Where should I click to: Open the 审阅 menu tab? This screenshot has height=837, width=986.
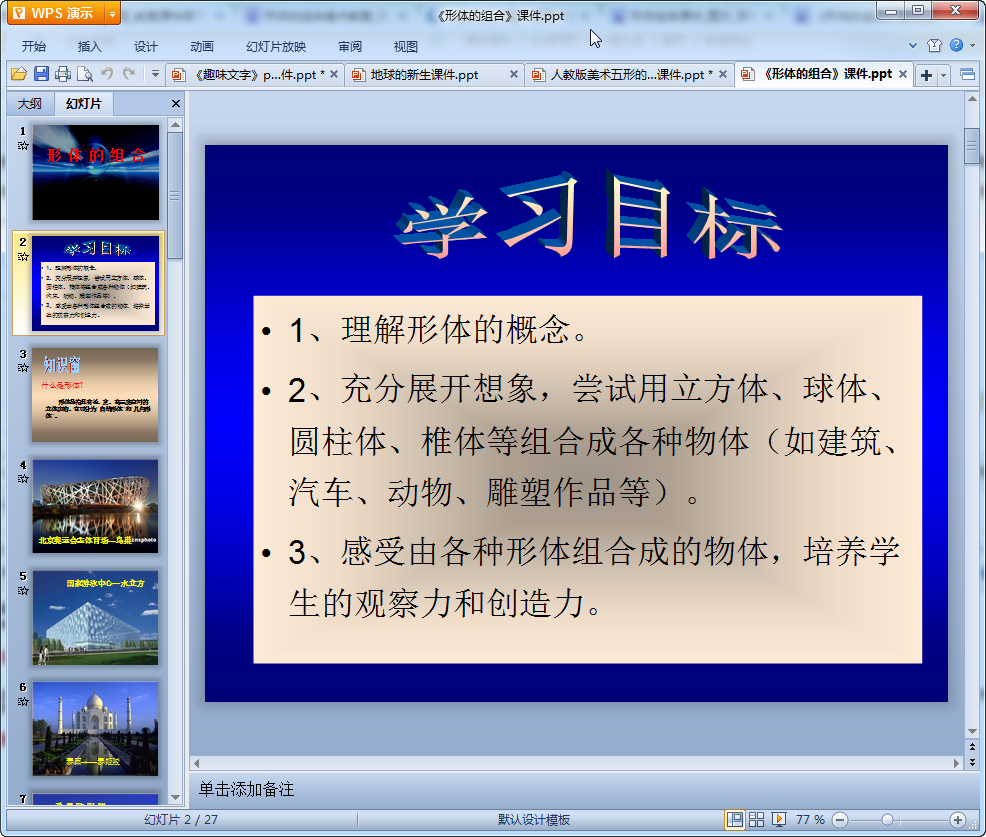pyautogui.click(x=350, y=47)
